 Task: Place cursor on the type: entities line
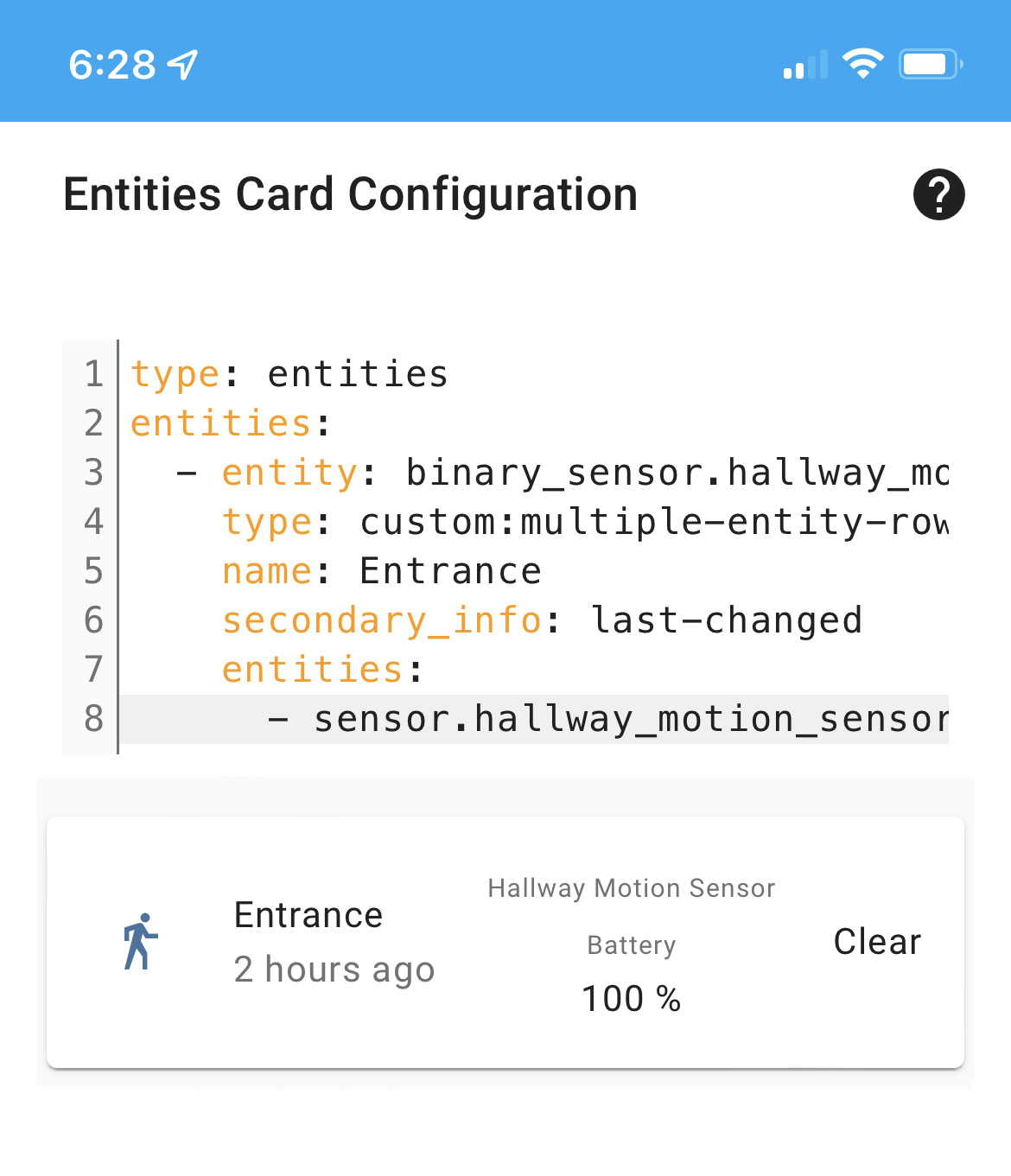(x=289, y=373)
